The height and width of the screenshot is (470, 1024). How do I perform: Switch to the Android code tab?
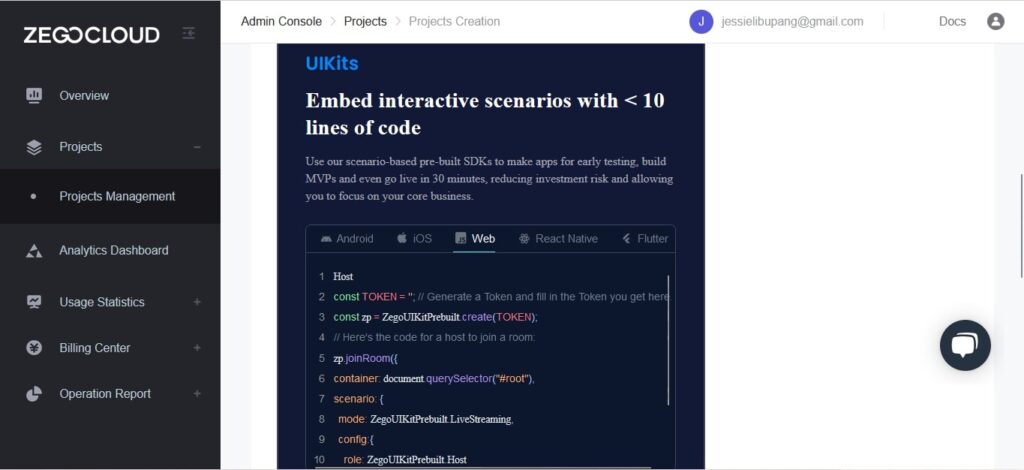click(347, 239)
